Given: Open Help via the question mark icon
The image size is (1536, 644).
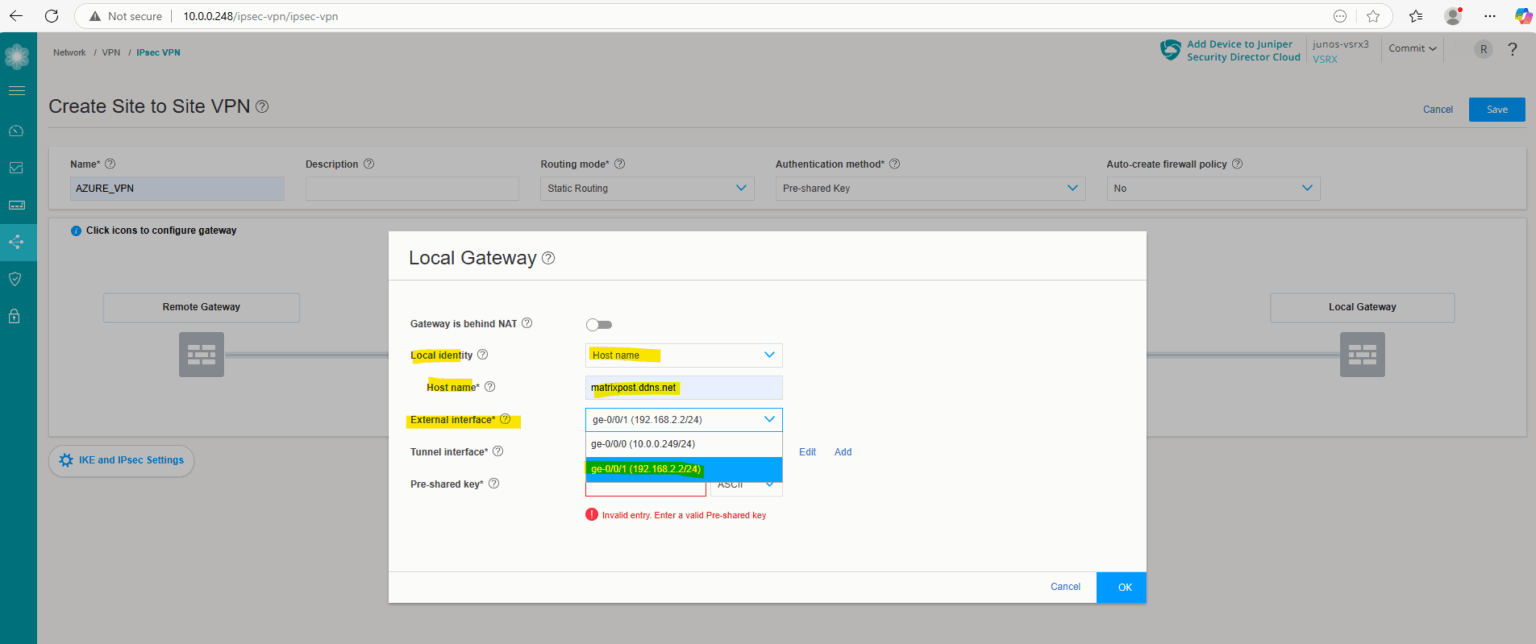Looking at the screenshot, I should pyautogui.click(x=1513, y=48).
